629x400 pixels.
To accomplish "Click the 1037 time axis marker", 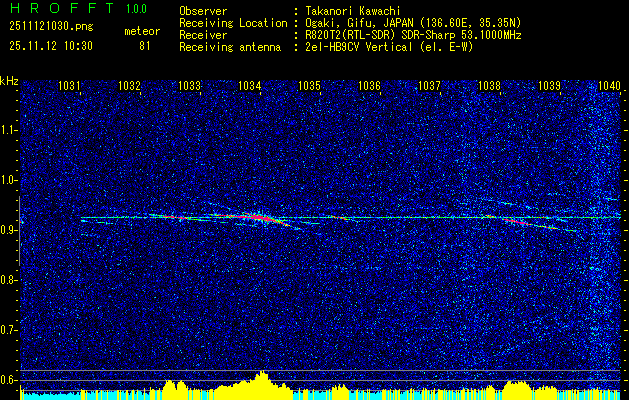I will [429, 85].
